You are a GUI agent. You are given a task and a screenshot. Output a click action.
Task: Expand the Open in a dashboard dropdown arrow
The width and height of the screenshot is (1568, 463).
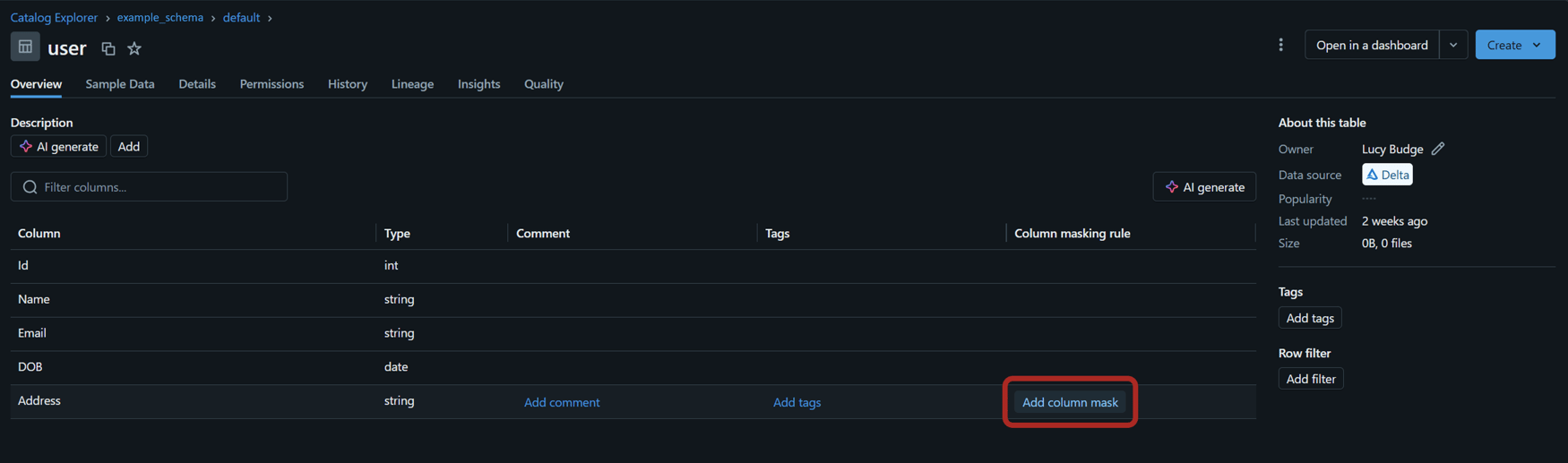tap(1453, 45)
